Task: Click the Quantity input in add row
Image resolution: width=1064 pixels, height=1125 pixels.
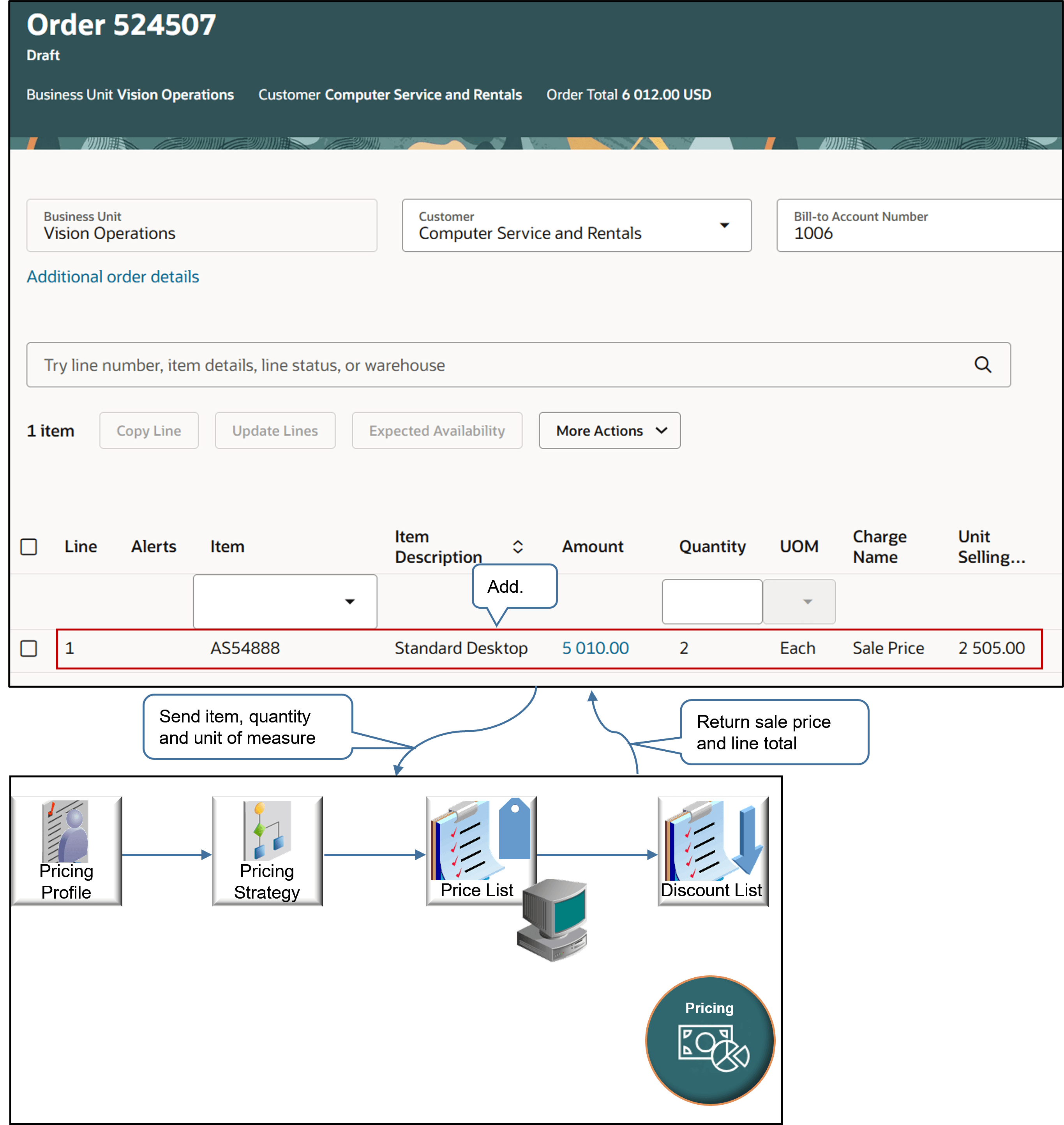Action: tap(711, 601)
